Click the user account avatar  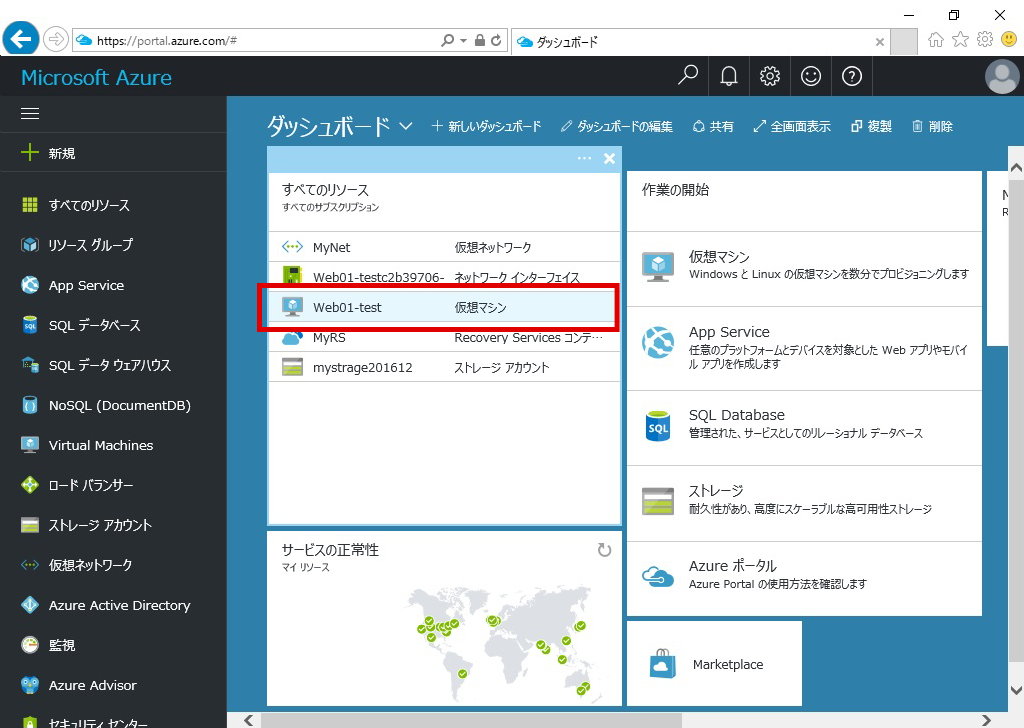[x=1002, y=76]
